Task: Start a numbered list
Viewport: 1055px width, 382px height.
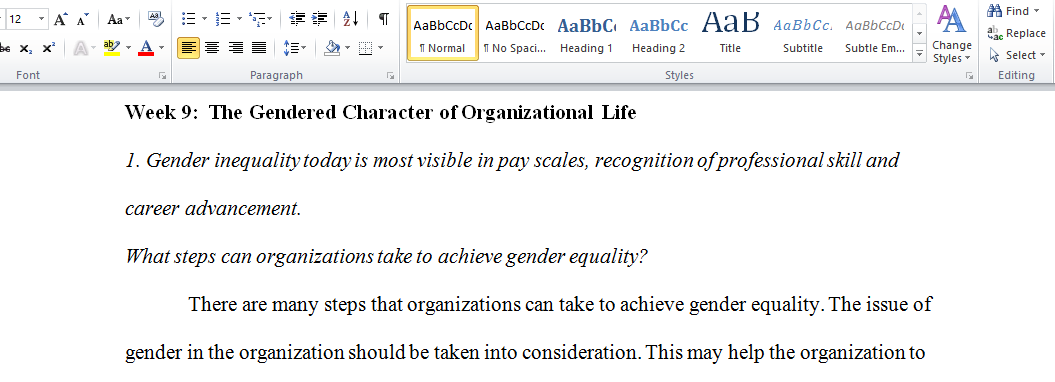Action: [223, 20]
